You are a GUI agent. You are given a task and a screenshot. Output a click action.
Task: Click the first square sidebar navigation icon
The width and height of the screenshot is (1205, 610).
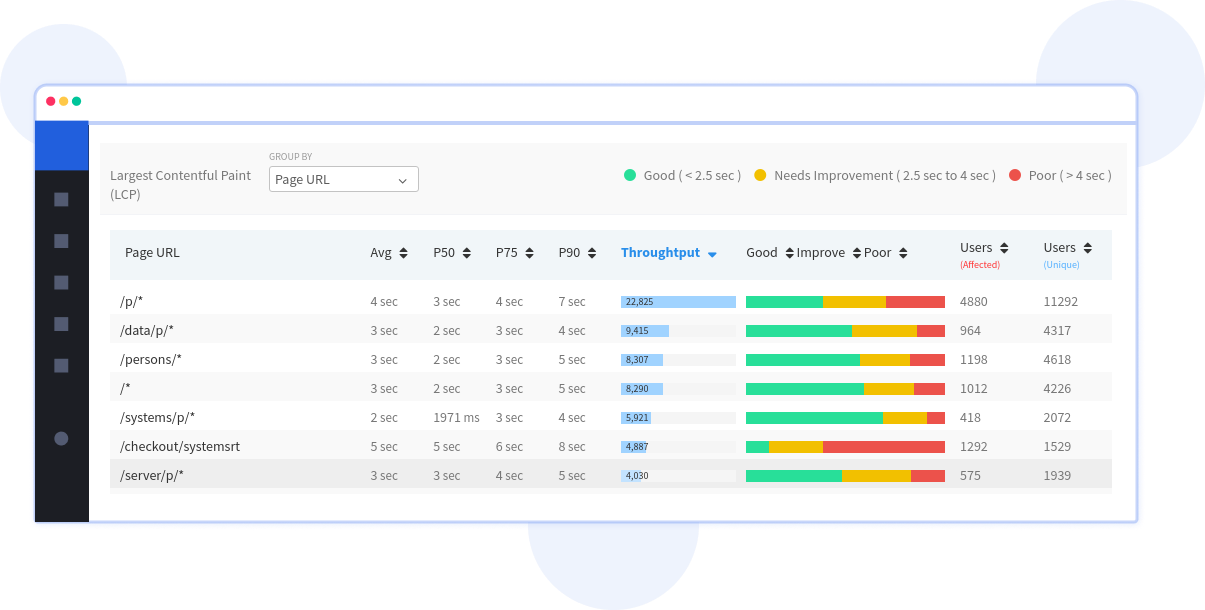61,198
